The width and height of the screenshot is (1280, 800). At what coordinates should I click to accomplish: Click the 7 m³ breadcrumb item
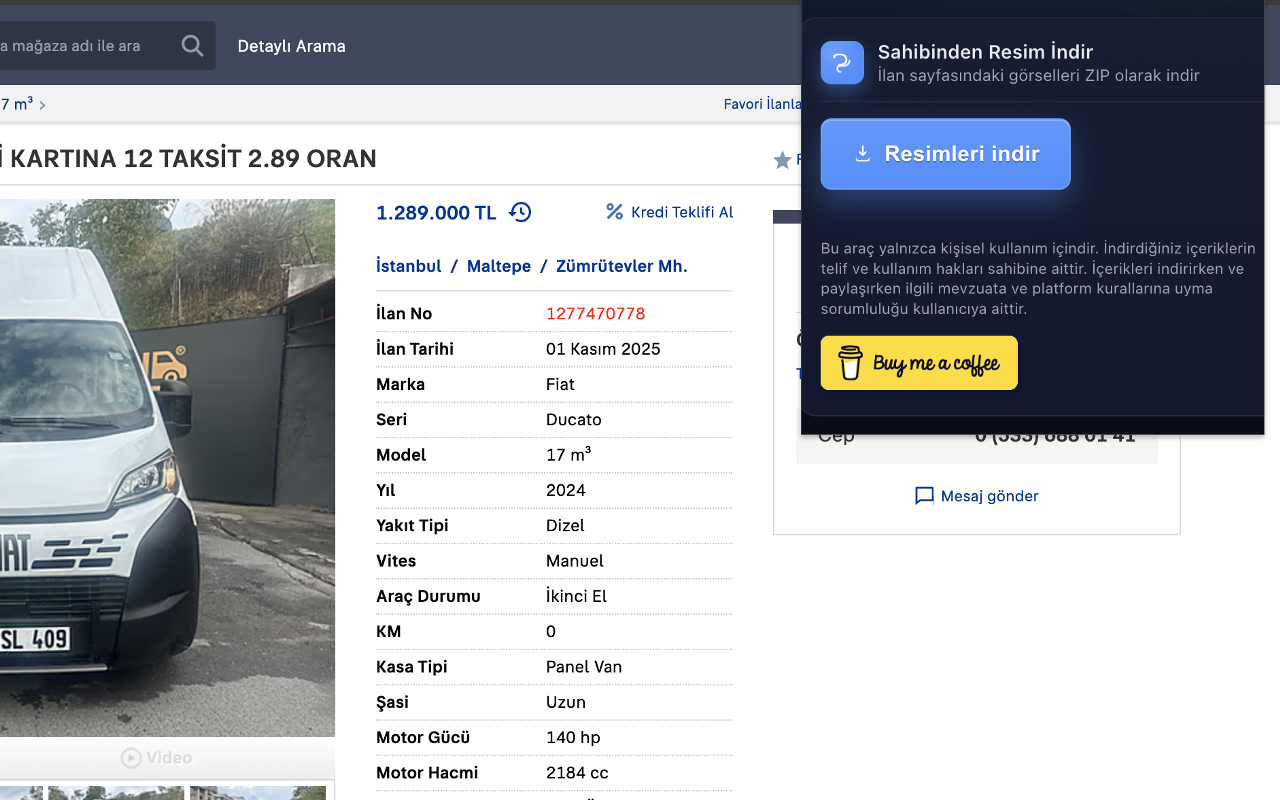coord(17,104)
